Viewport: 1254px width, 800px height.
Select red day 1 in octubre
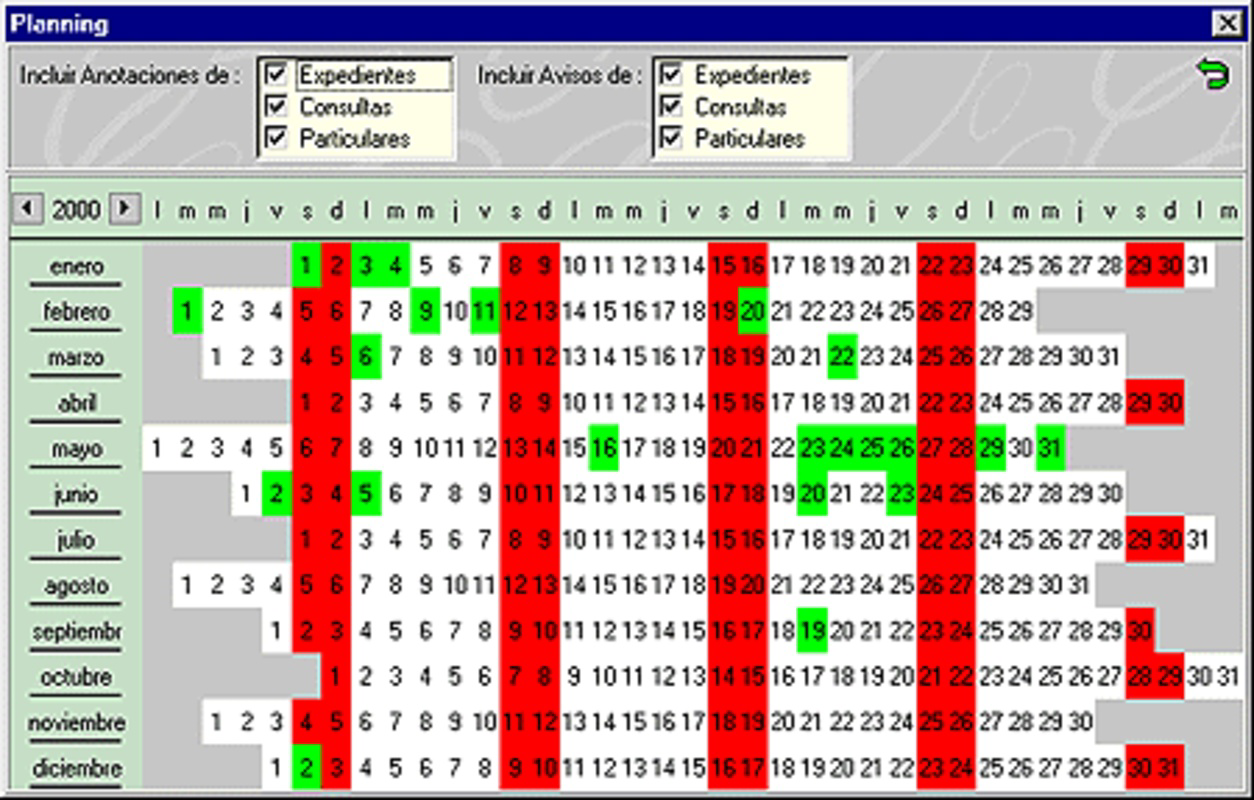336,677
